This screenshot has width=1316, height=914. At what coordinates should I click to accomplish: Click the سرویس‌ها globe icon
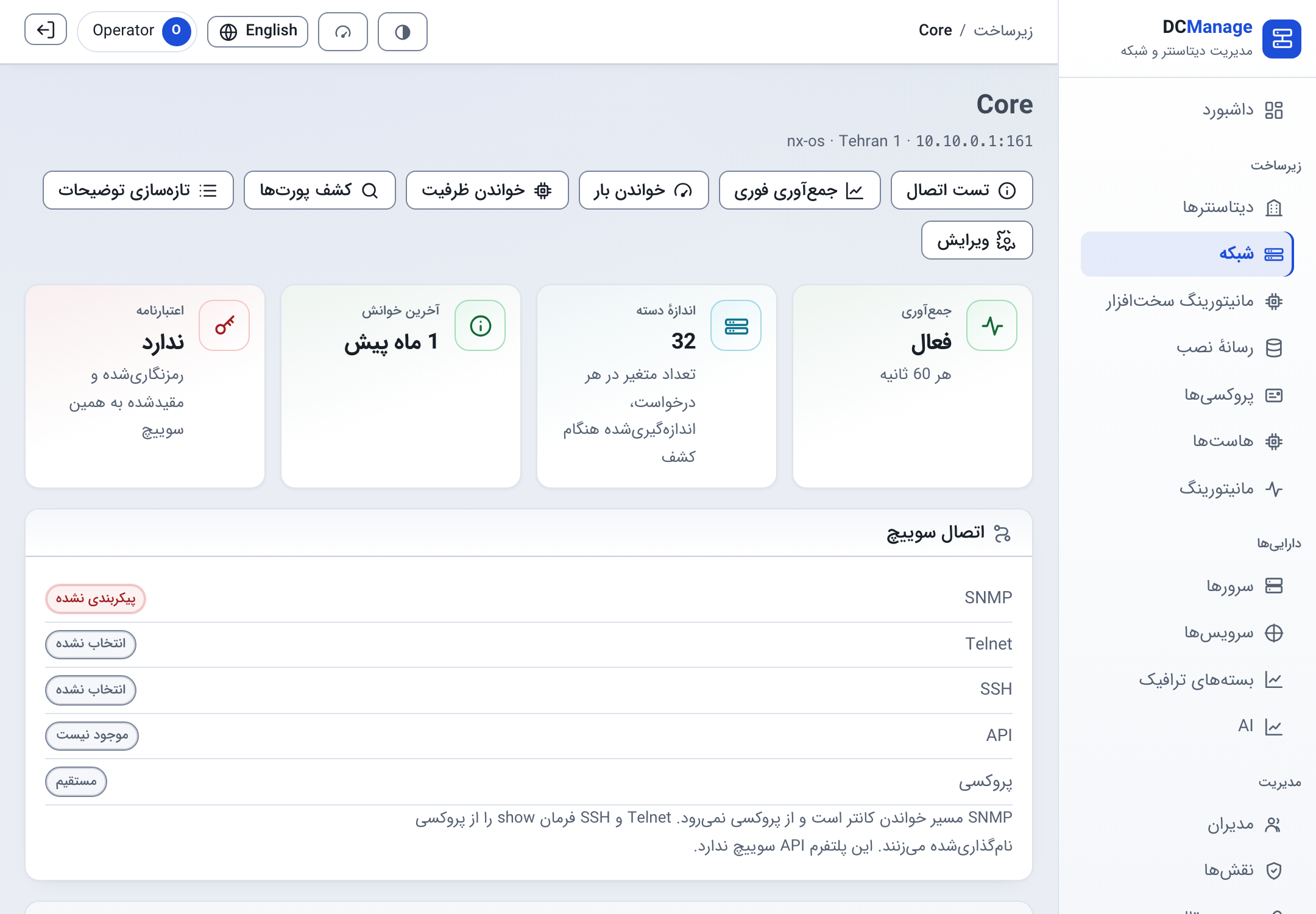[1274, 633]
